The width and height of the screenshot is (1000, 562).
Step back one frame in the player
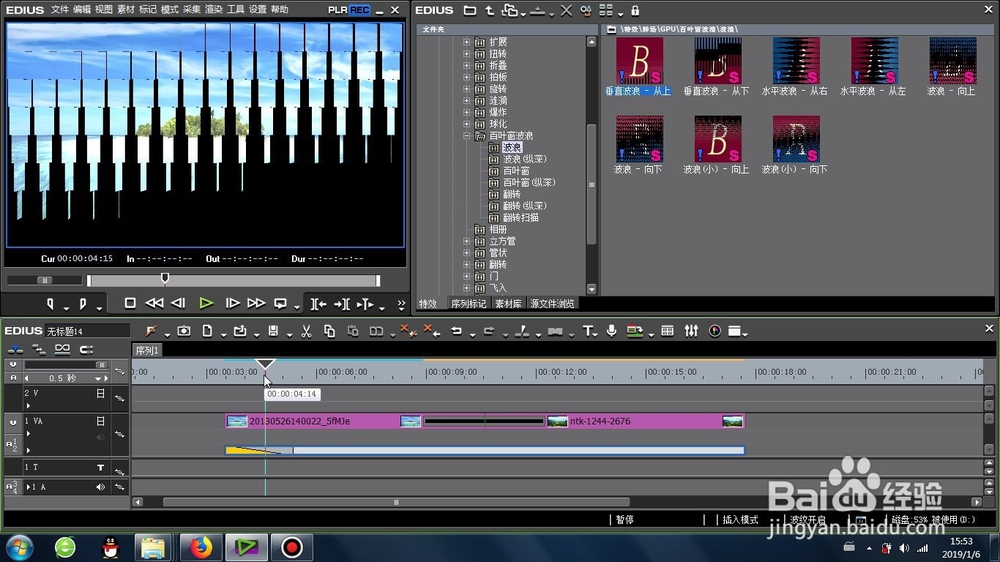179,304
